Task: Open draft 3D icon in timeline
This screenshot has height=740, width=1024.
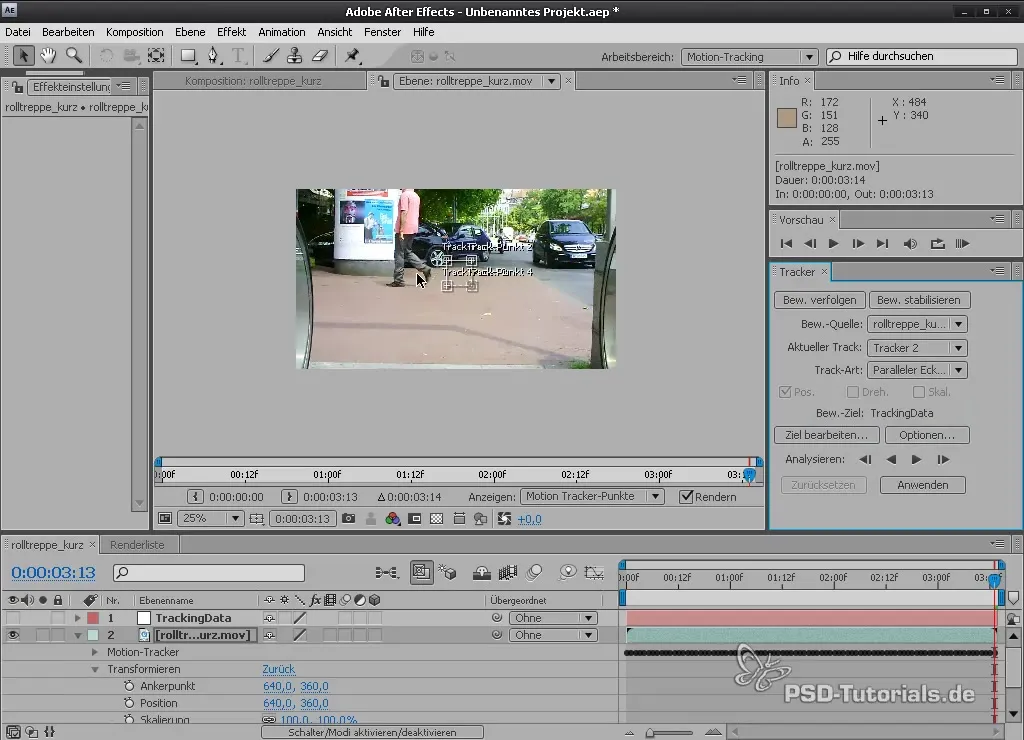Action: click(x=447, y=573)
